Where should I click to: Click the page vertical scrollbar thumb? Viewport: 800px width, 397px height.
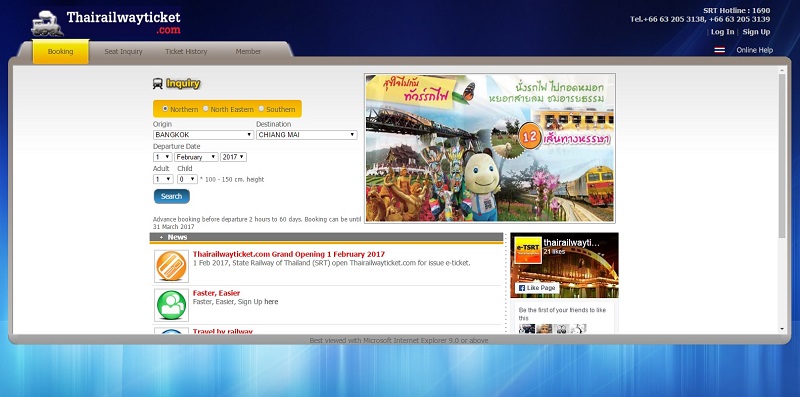pyautogui.click(x=782, y=156)
